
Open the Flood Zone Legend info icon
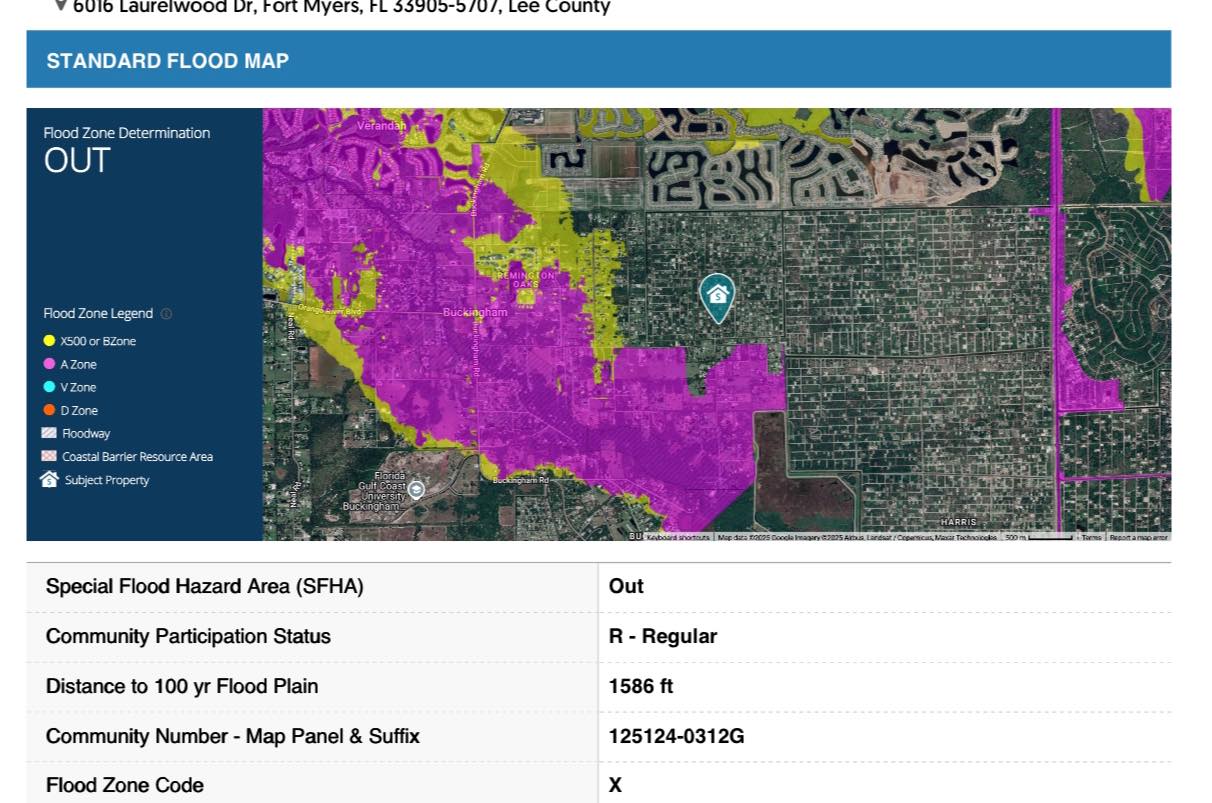pyautogui.click(x=166, y=314)
